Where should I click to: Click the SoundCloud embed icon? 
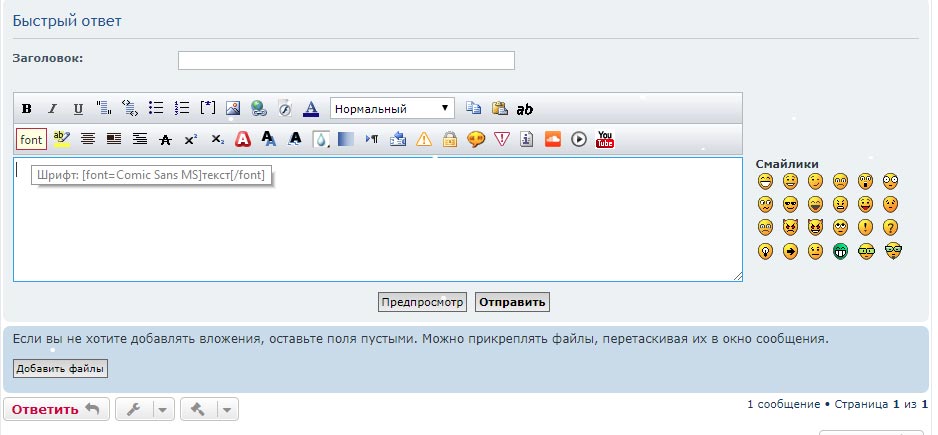tap(553, 140)
